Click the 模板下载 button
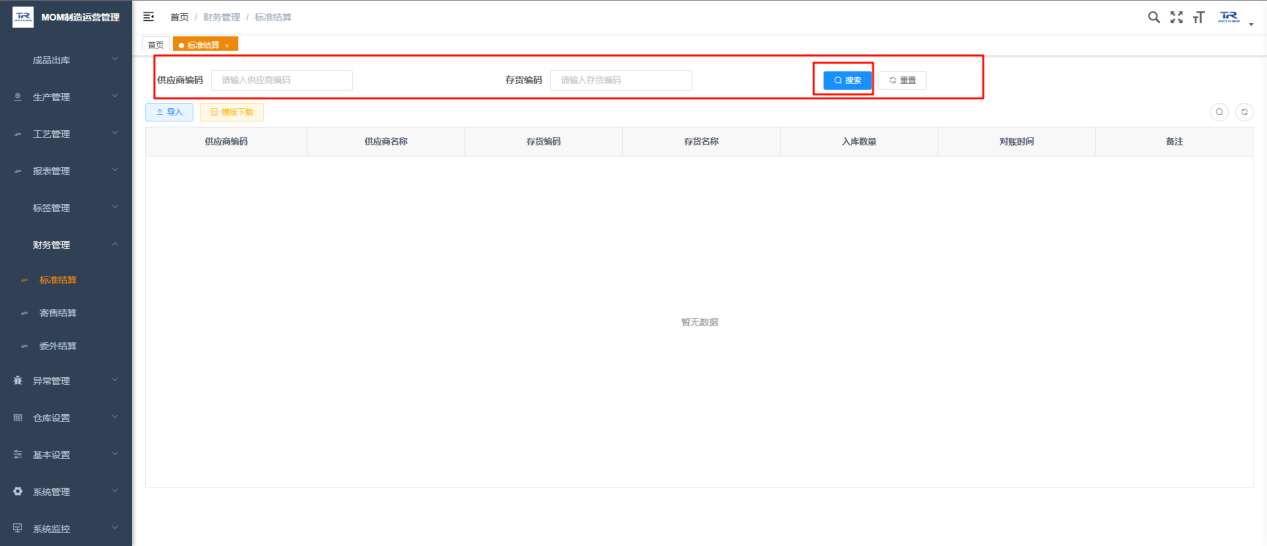Screen dimensions: 1267x546 (x=232, y=113)
